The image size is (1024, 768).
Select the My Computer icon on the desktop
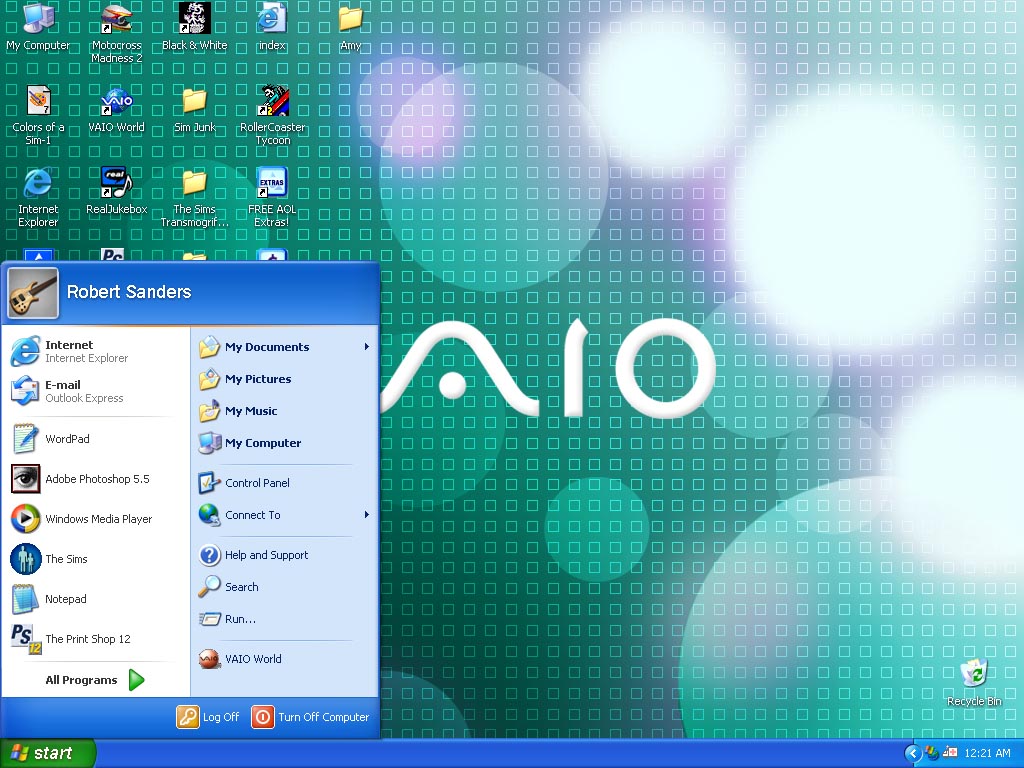tap(38, 27)
